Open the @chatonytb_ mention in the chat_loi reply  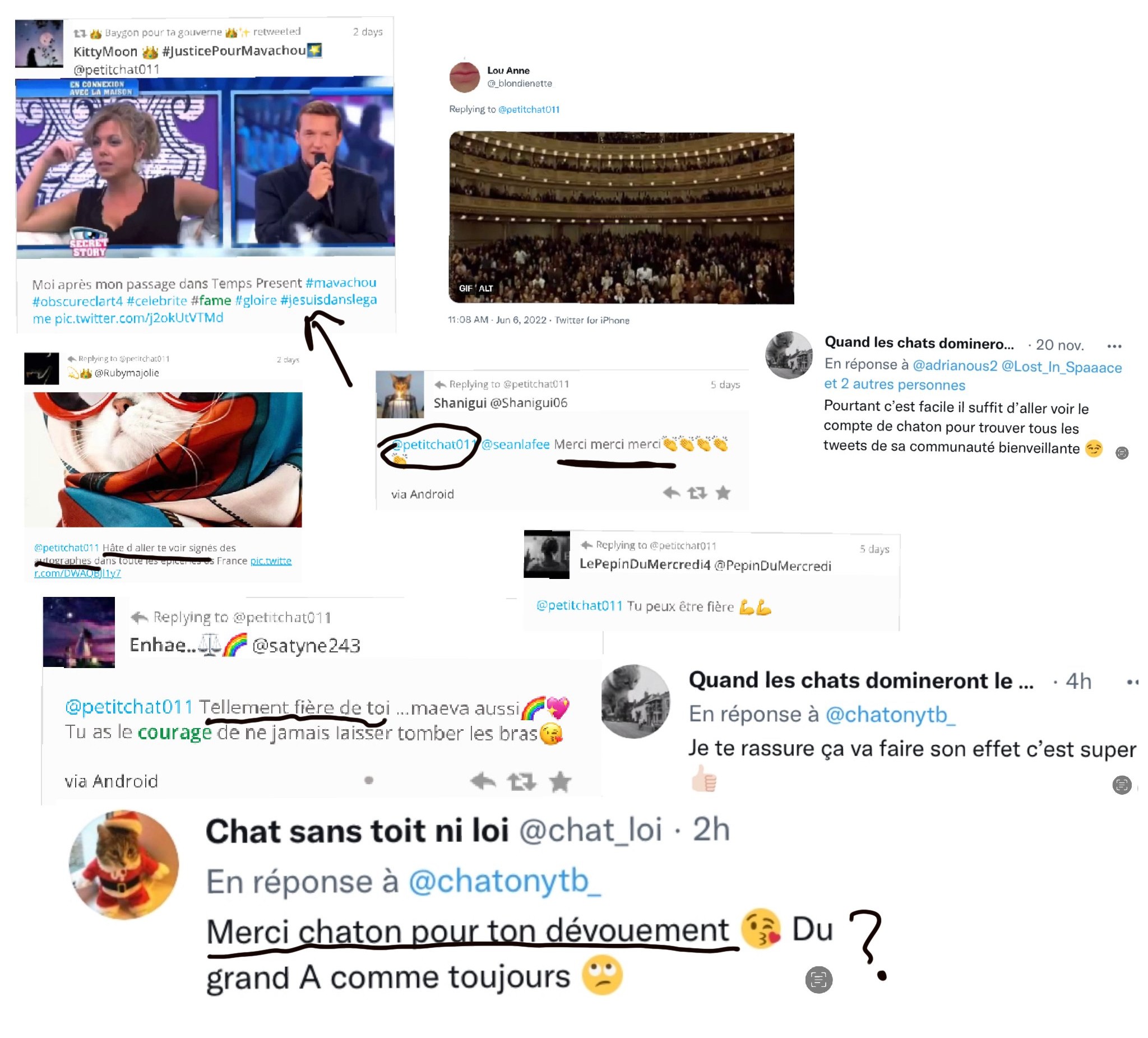[505, 881]
